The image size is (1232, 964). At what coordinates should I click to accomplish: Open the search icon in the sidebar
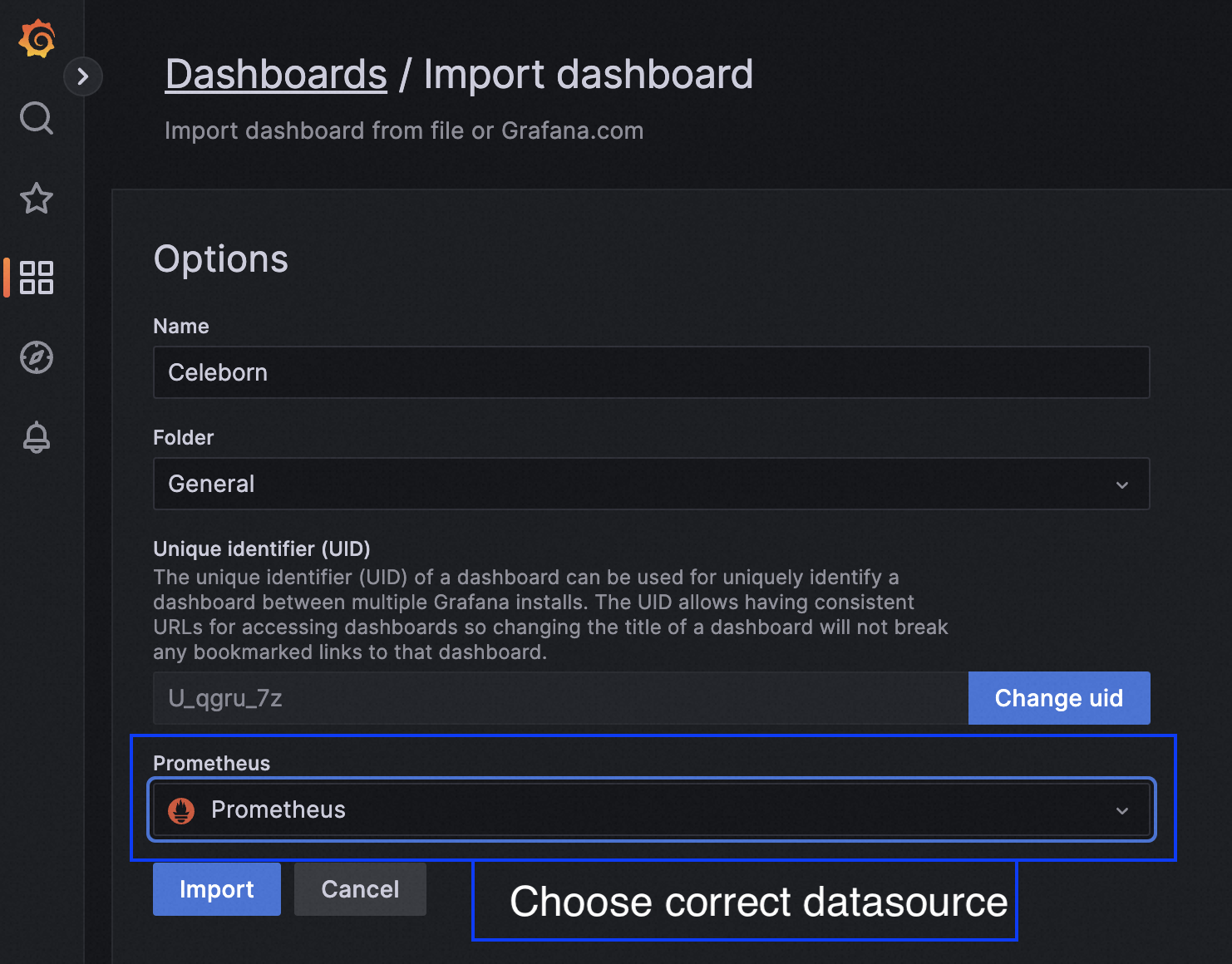[x=37, y=118]
